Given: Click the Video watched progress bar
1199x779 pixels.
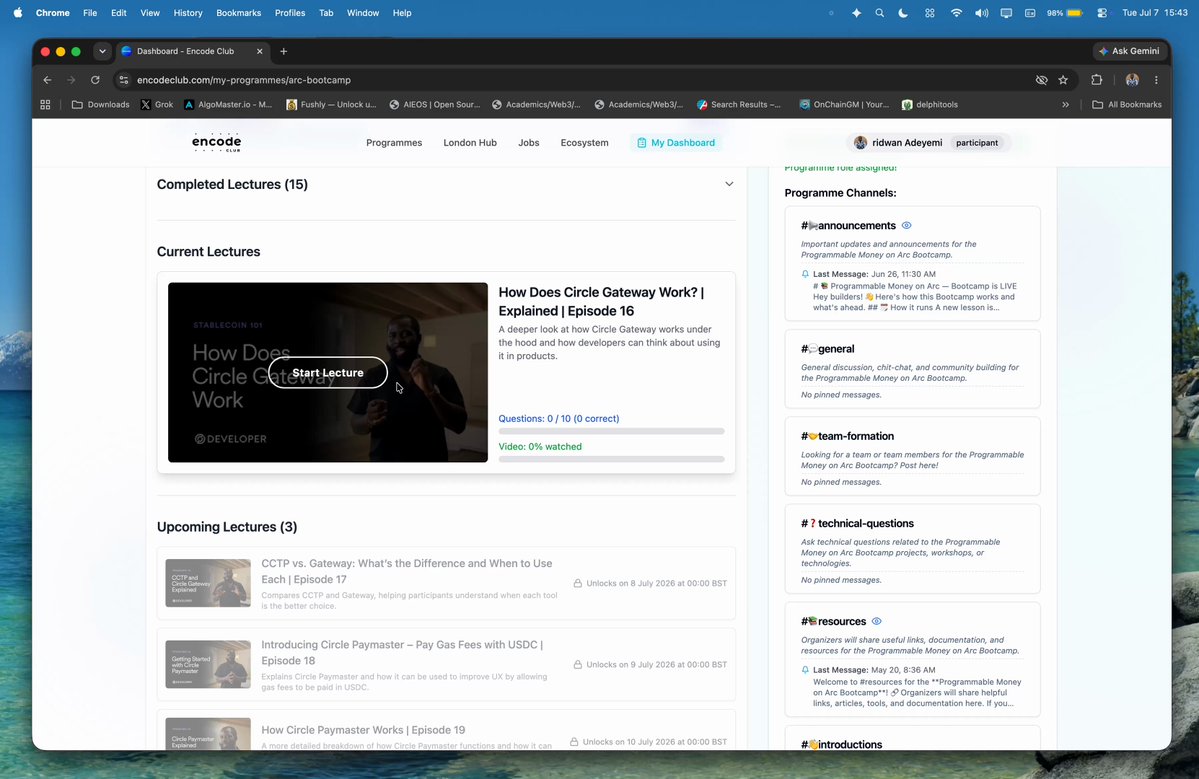Looking at the screenshot, I should (611, 459).
